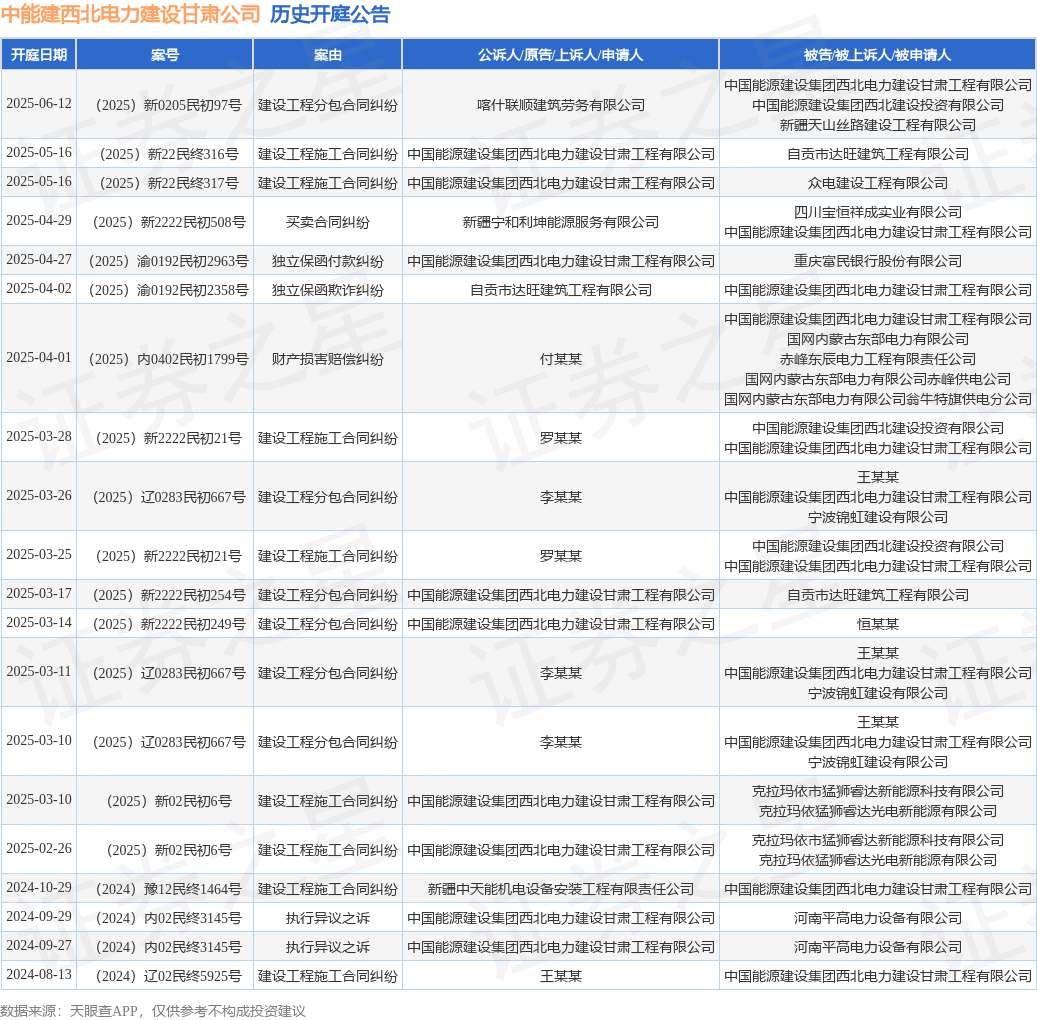This screenshot has height=1020, width=1037.
Task: Select the date cell 2024-10-29
Action: point(39,887)
